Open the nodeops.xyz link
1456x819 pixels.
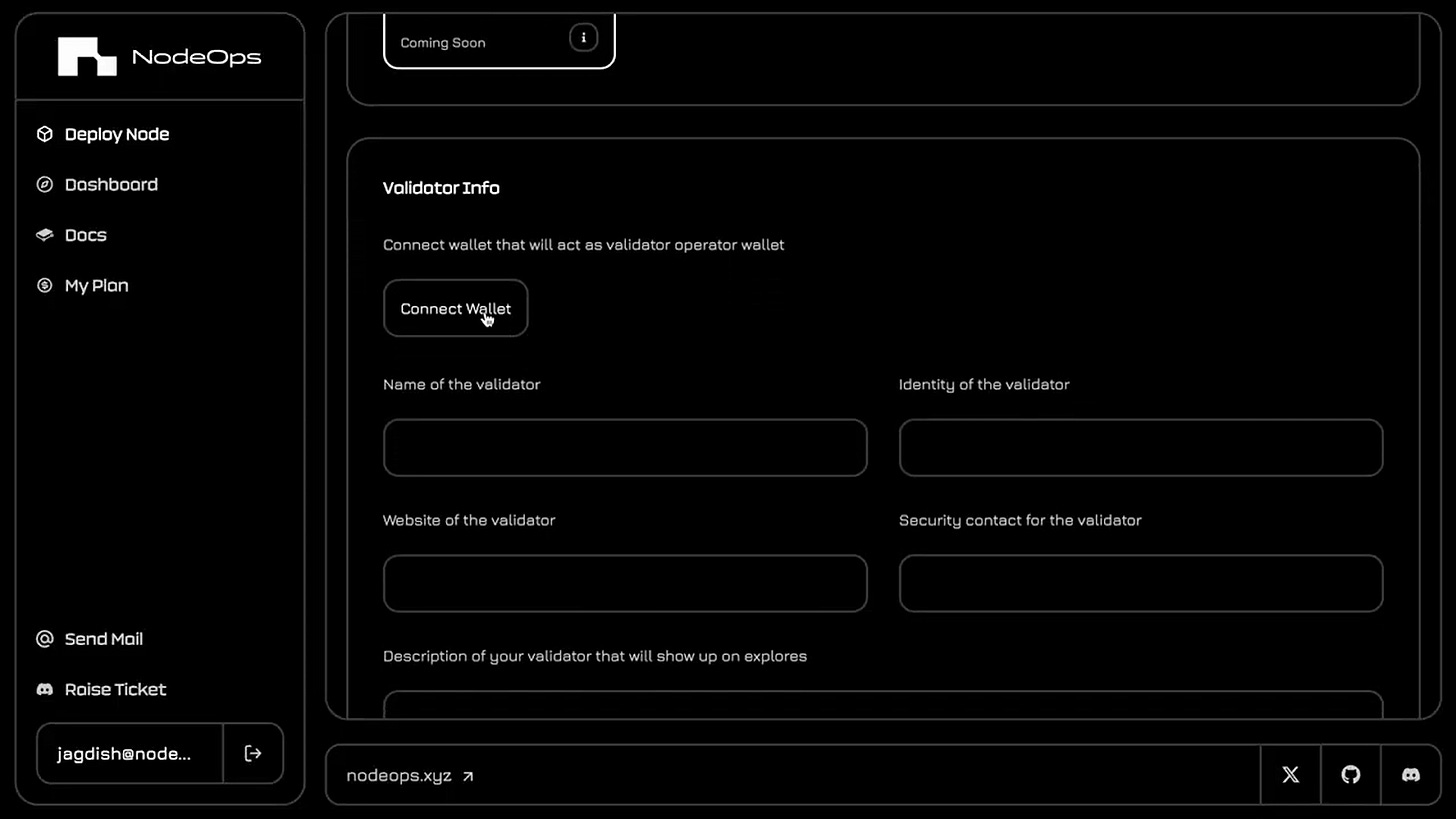tap(410, 776)
